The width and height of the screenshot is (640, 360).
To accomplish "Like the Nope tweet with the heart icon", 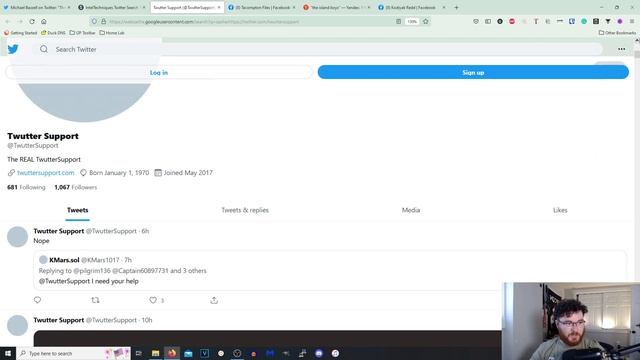I will point(153,300).
